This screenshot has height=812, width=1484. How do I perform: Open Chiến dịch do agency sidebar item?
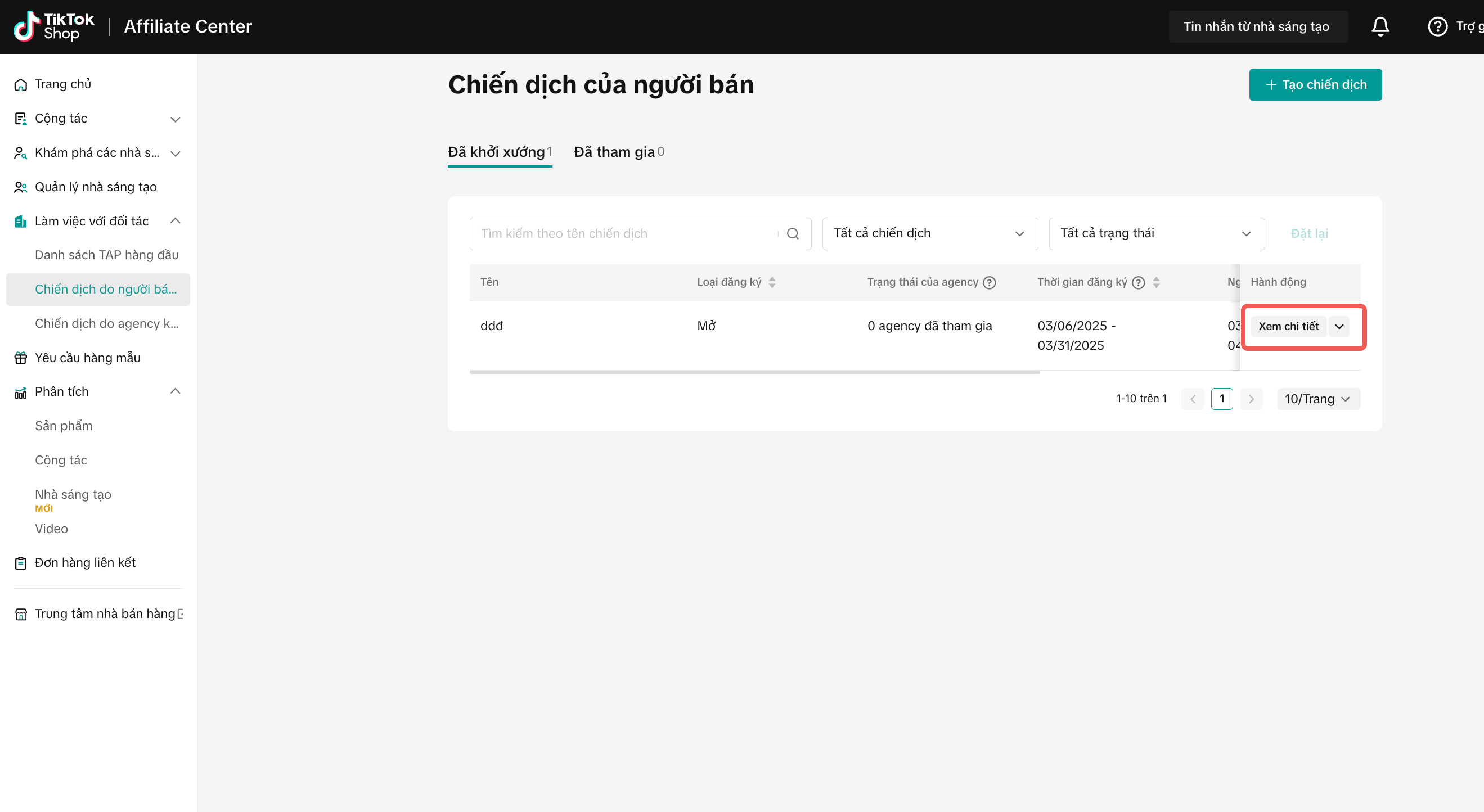click(x=106, y=324)
